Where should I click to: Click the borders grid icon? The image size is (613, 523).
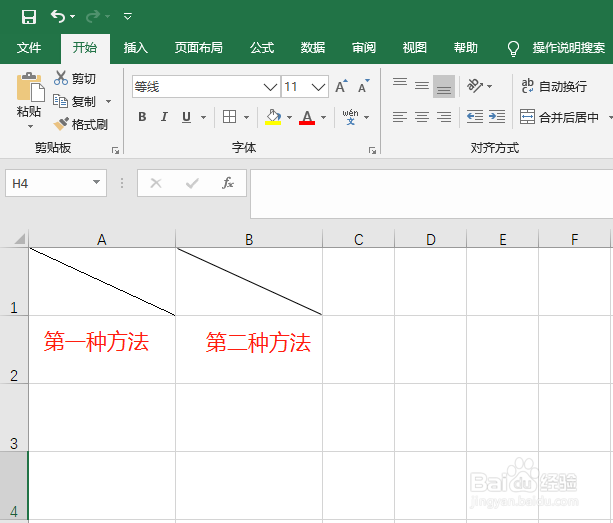tap(229, 116)
